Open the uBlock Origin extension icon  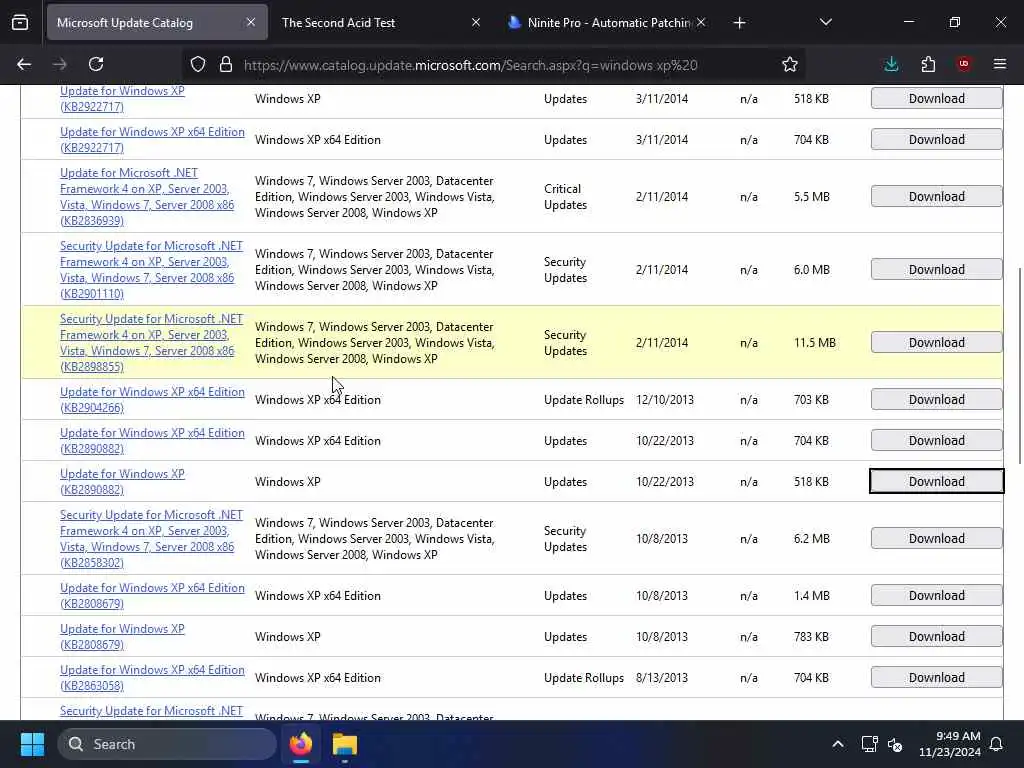964,64
